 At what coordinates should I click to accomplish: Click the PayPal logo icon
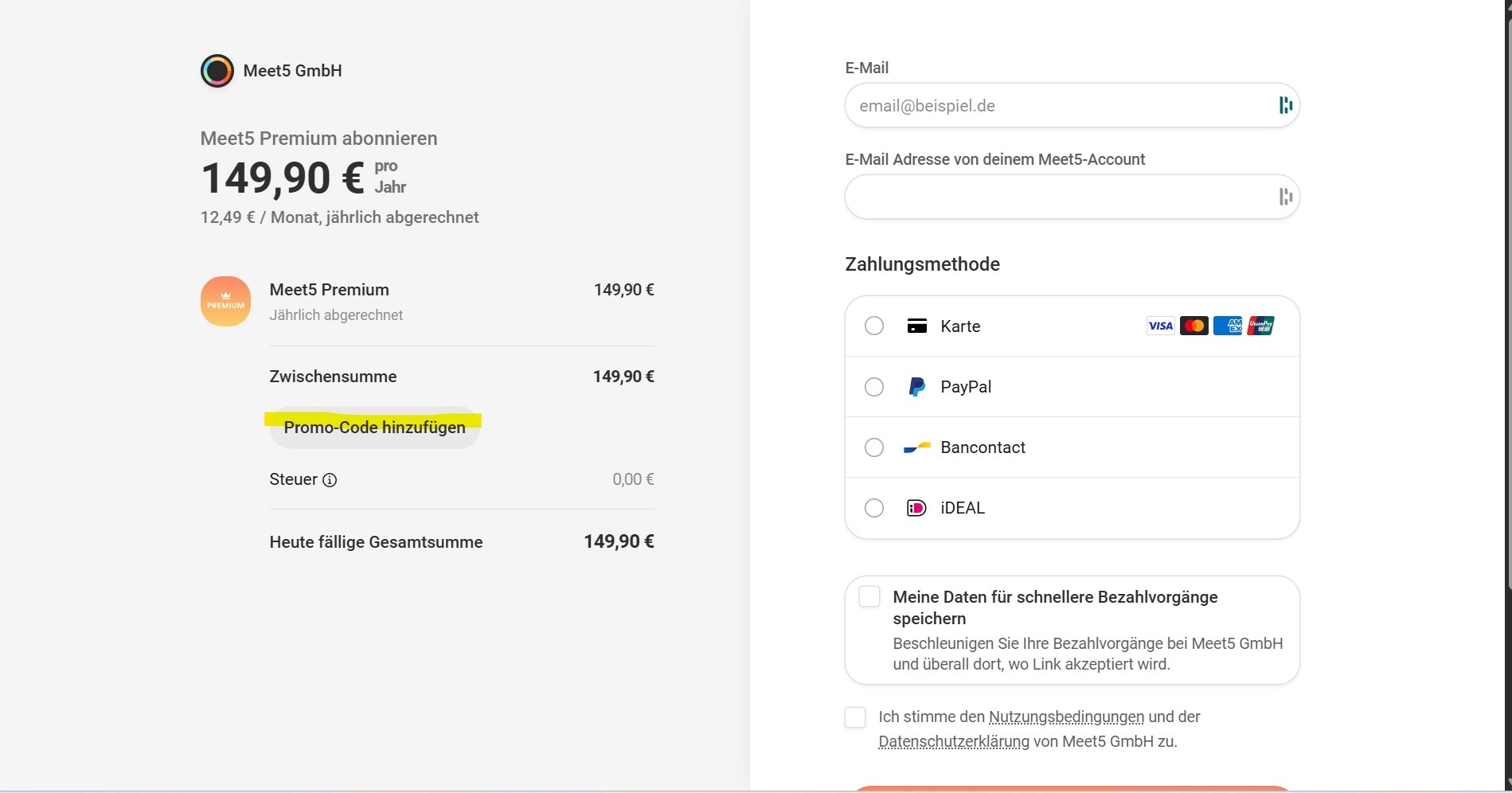[917, 387]
